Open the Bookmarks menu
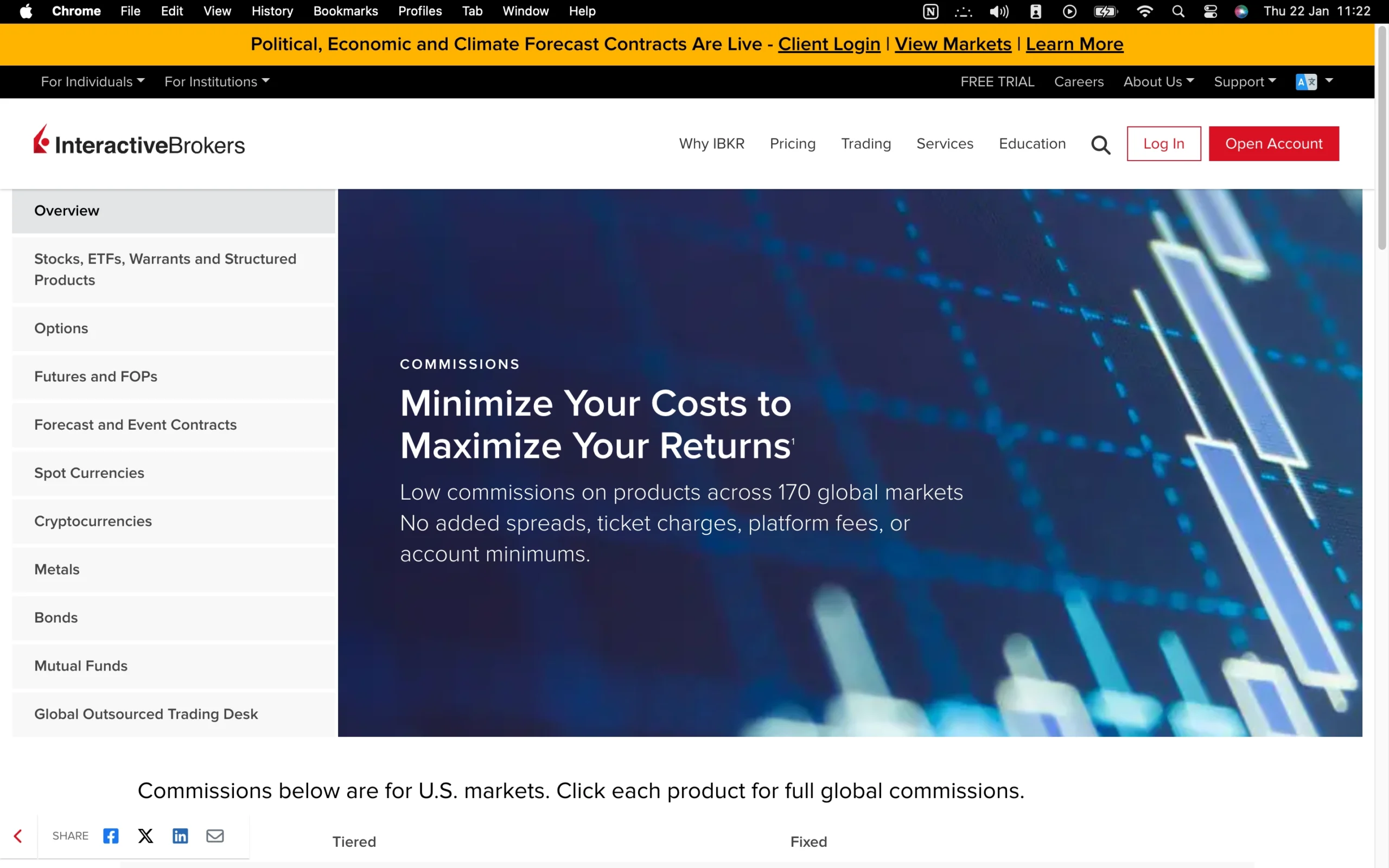This screenshot has height=868, width=1389. click(345, 11)
